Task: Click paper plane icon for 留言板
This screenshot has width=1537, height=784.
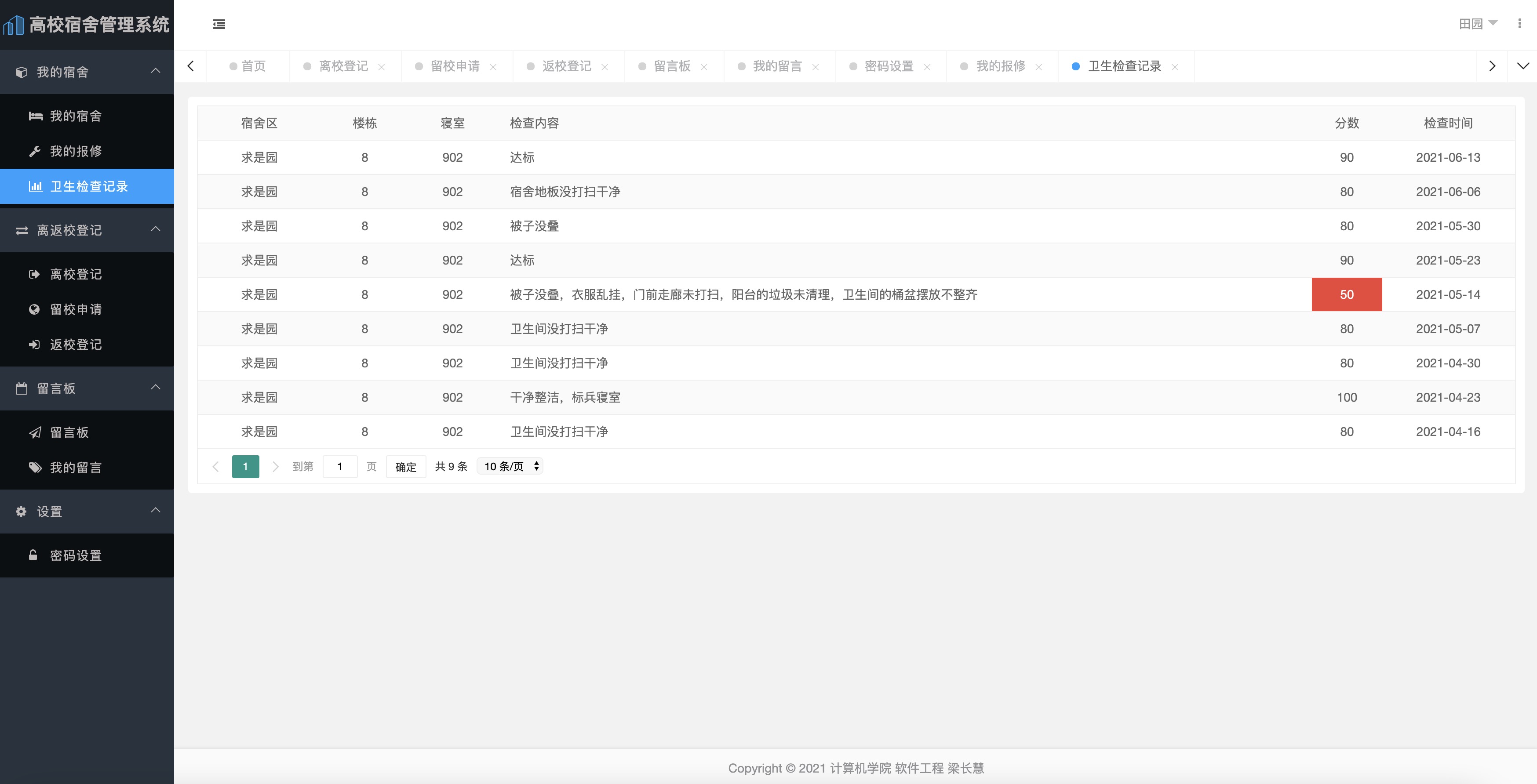Action: point(35,432)
